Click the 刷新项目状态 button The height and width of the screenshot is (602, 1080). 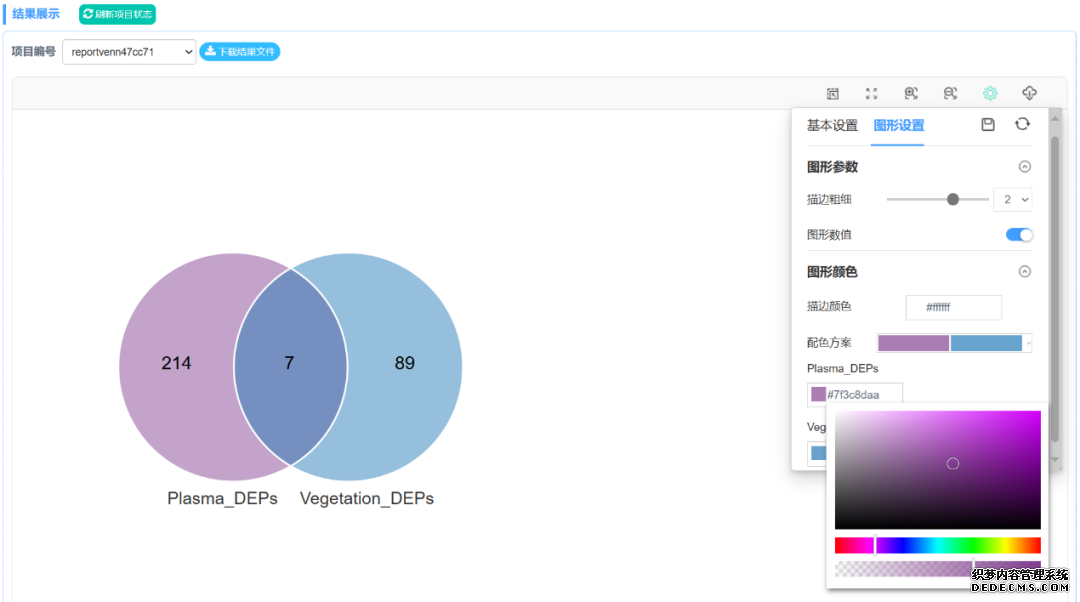118,14
